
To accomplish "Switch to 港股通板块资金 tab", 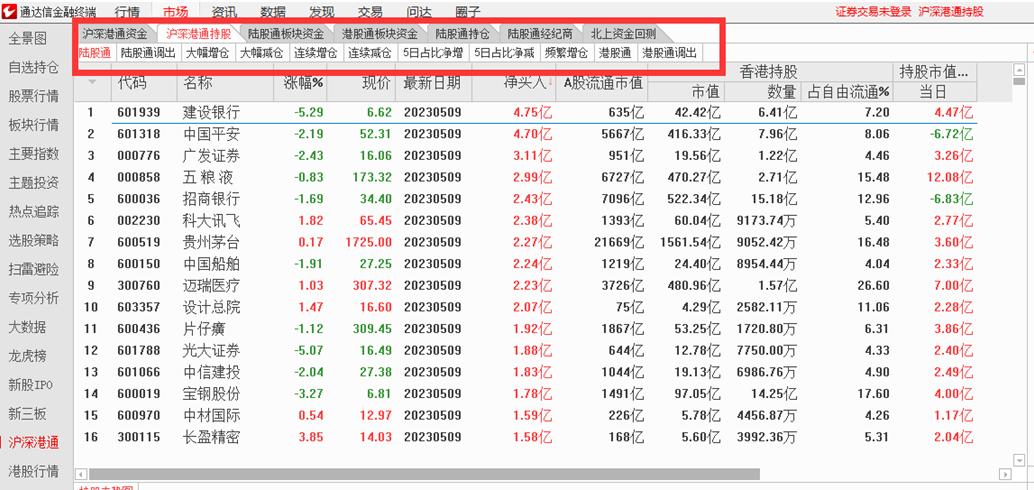I will (379, 34).
